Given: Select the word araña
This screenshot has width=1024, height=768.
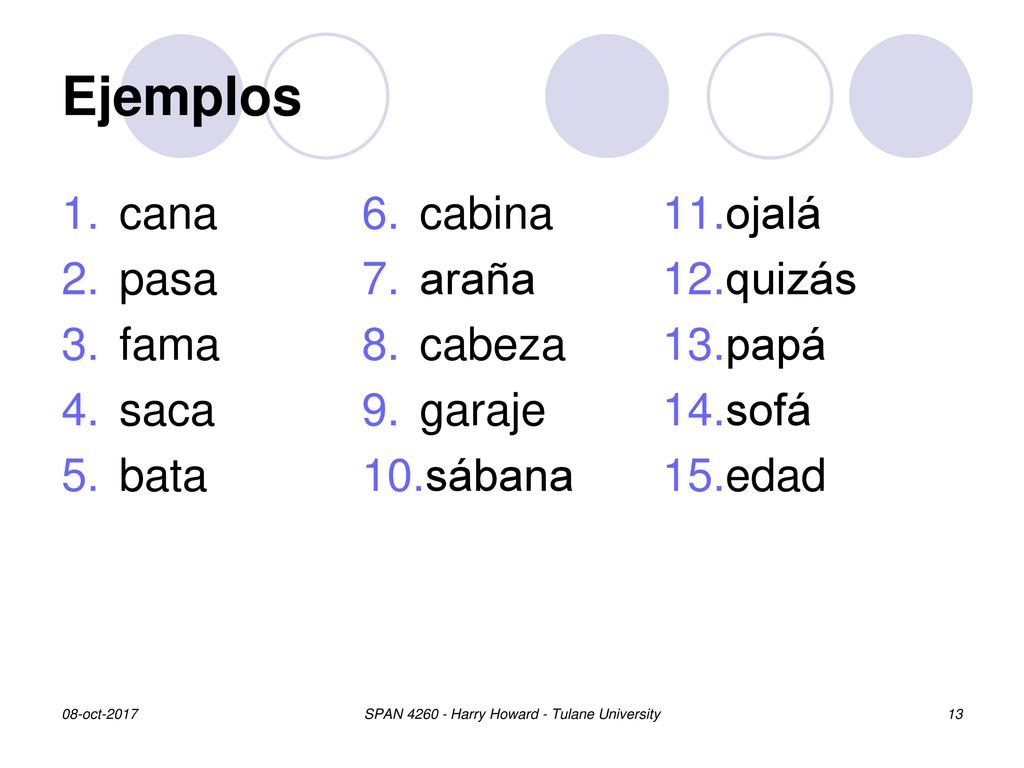Looking at the screenshot, I should click(477, 279).
